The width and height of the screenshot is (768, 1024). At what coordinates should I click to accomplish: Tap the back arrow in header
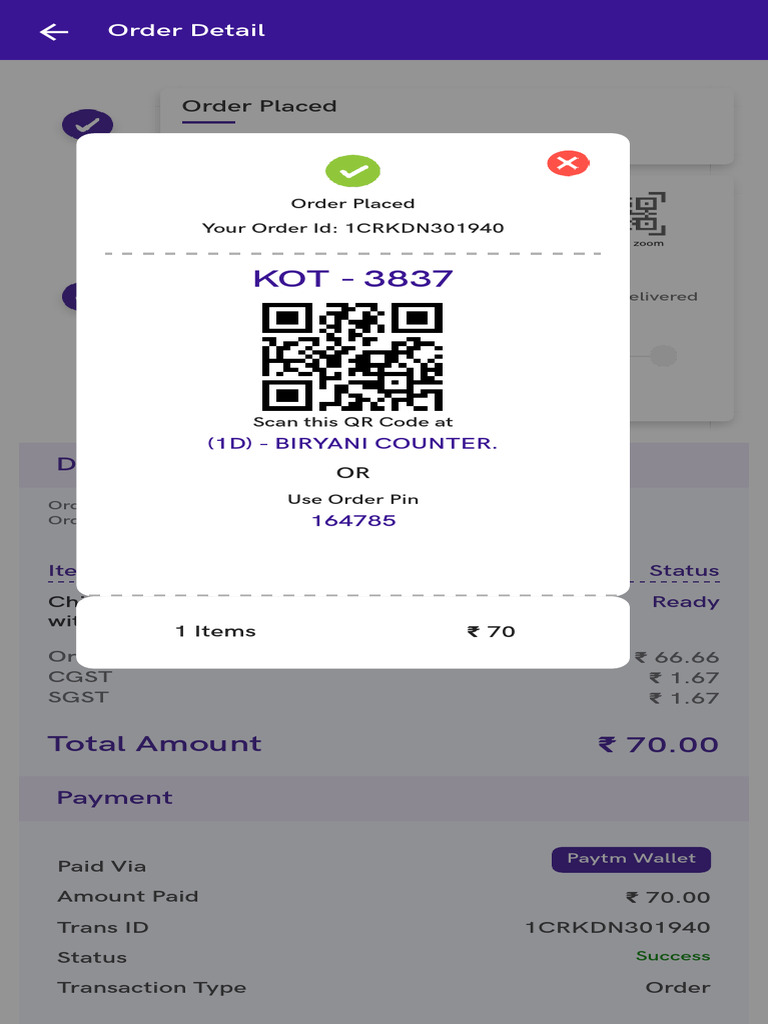54,31
